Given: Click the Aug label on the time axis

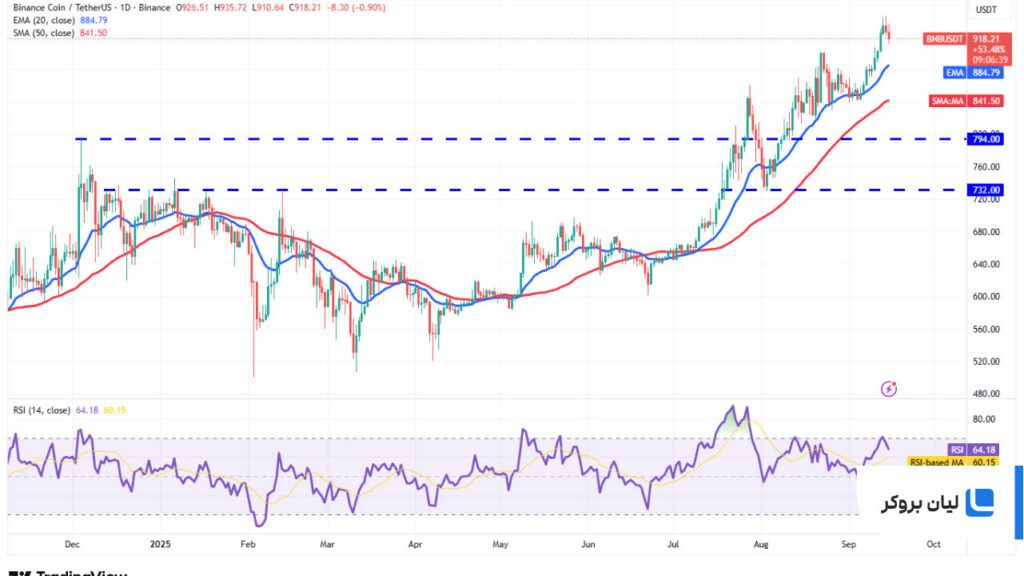Looking at the screenshot, I should point(761,544).
